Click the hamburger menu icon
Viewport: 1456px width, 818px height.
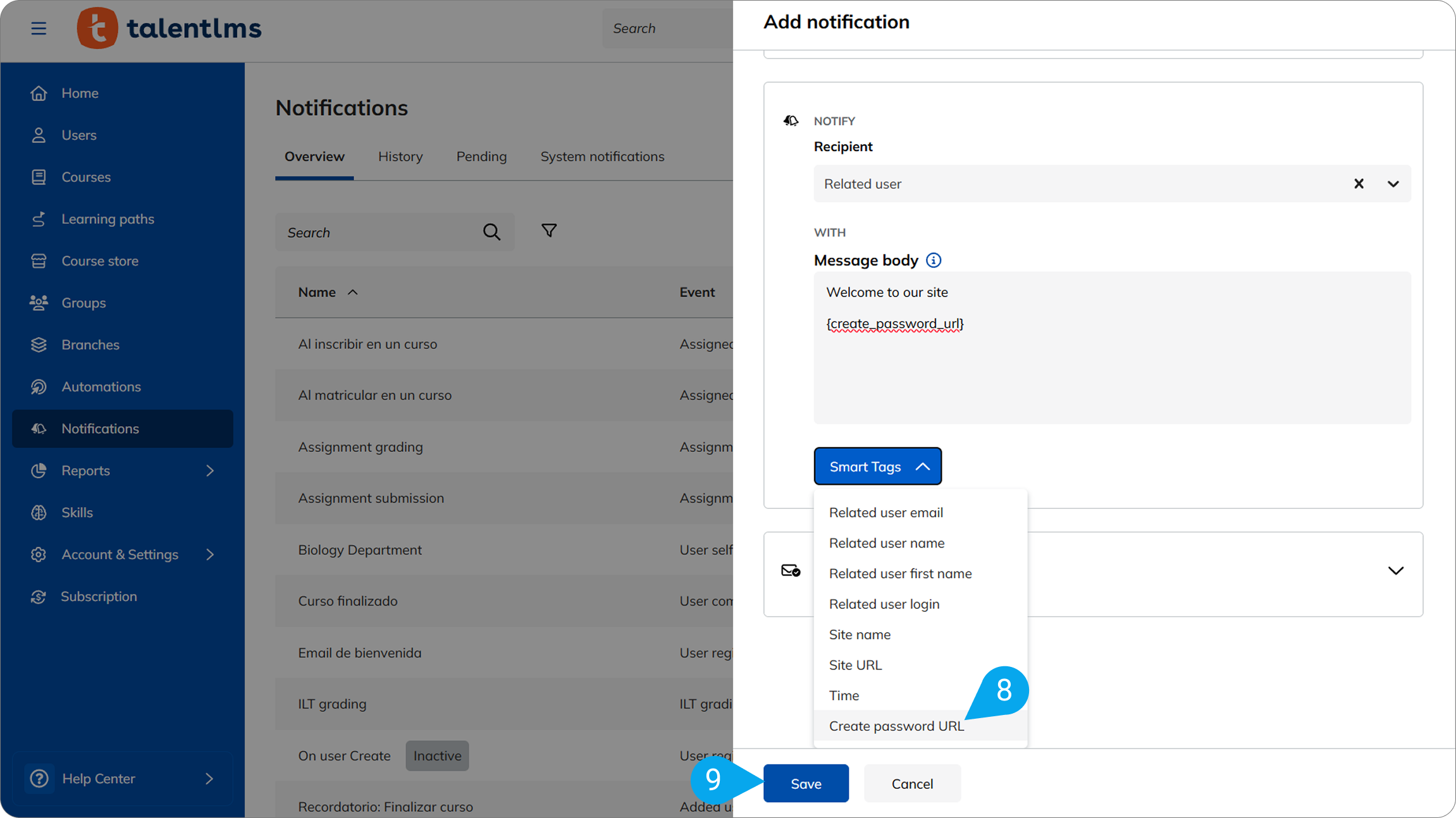coord(39,28)
